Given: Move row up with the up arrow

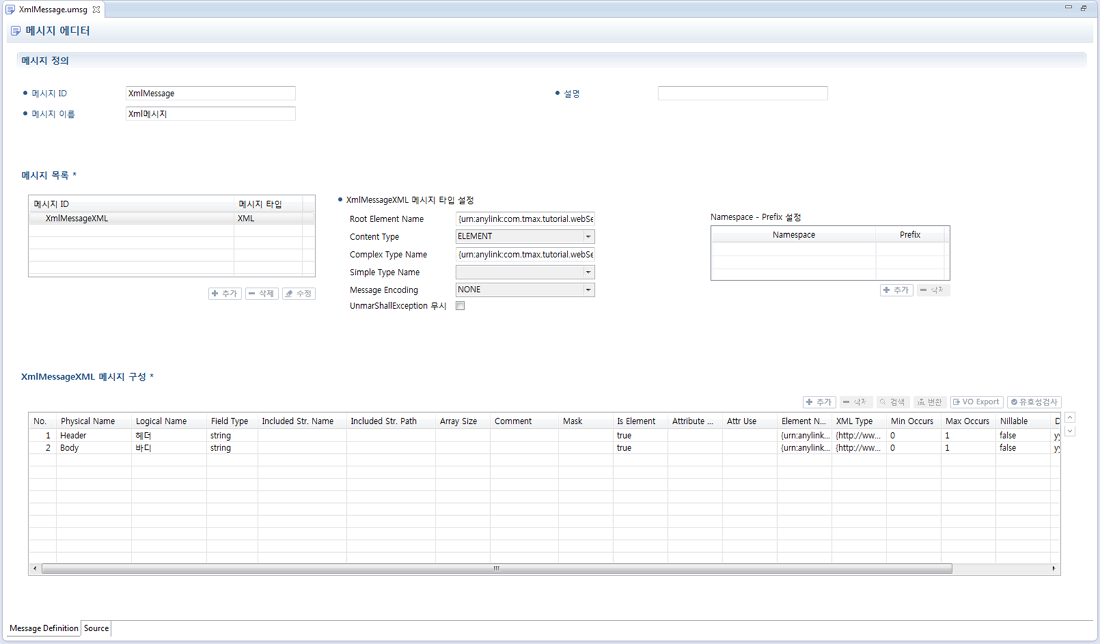Looking at the screenshot, I should [1070, 418].
